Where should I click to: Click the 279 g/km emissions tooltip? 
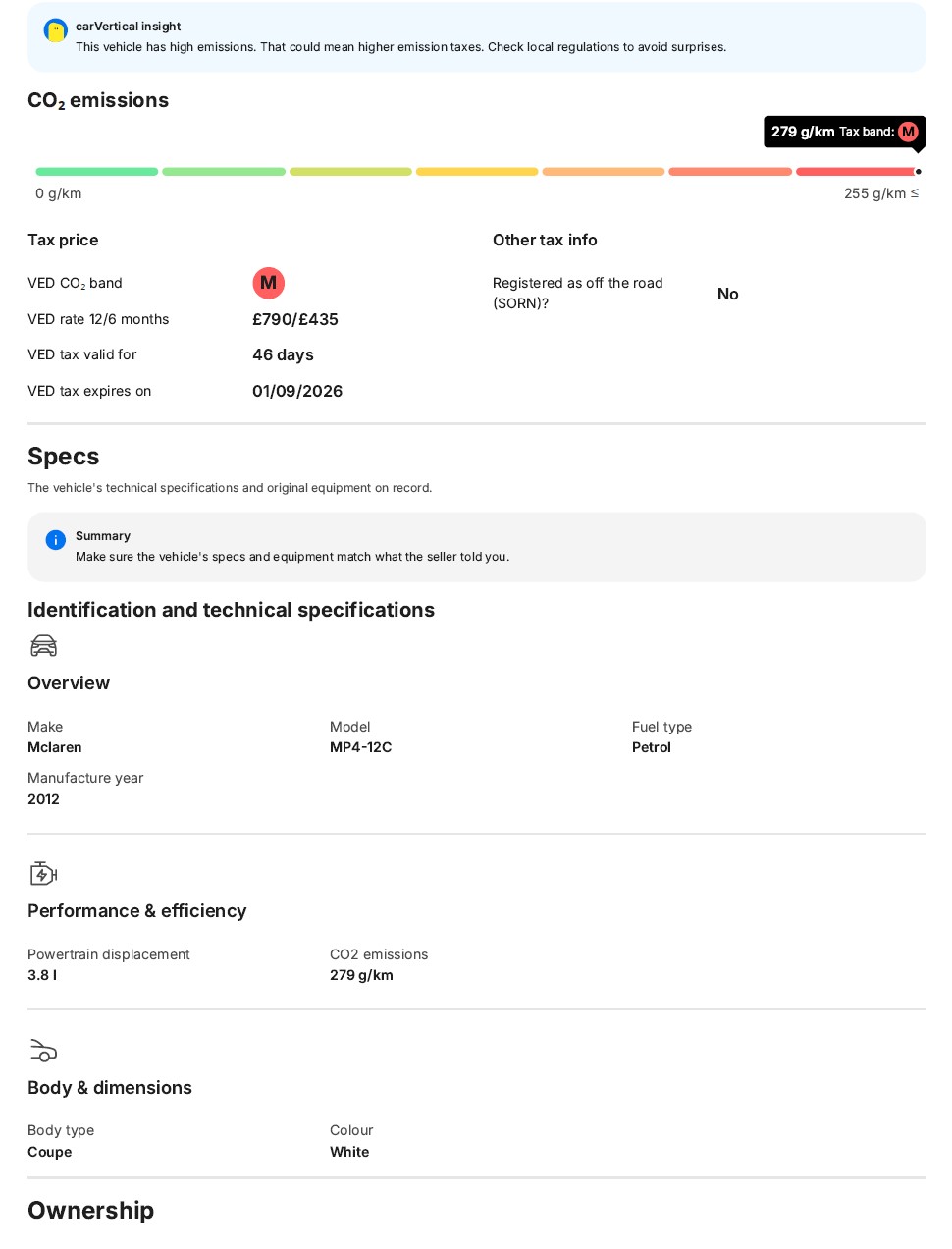pyautogui.click(x=844, y=132)
